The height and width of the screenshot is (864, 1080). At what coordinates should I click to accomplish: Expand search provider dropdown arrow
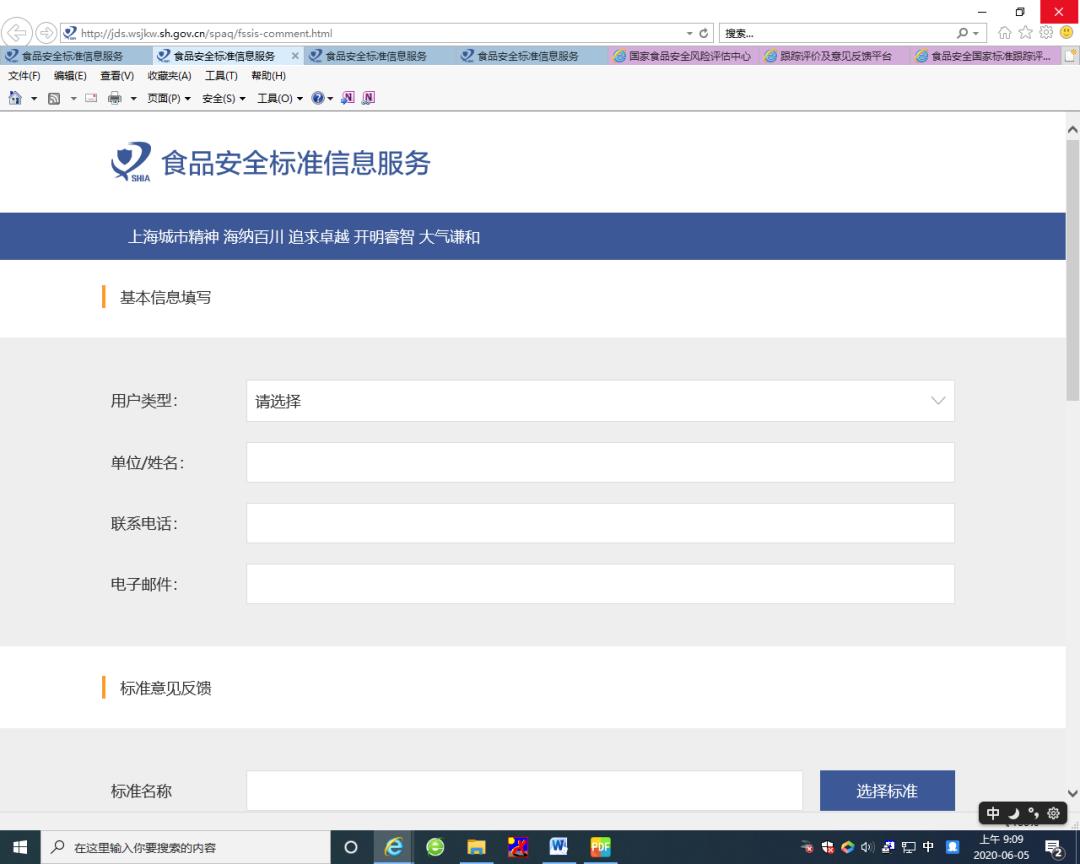pyautogui.click(x=975, y=33)
